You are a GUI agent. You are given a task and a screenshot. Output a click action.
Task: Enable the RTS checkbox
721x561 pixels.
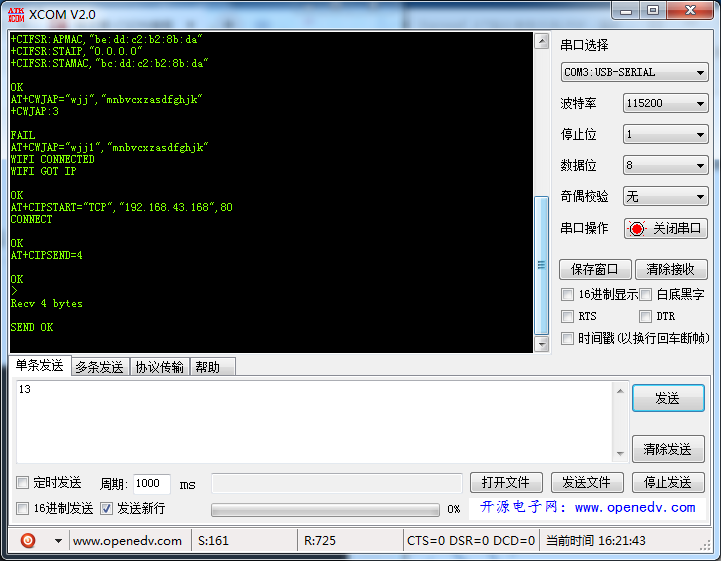[567, 316]
